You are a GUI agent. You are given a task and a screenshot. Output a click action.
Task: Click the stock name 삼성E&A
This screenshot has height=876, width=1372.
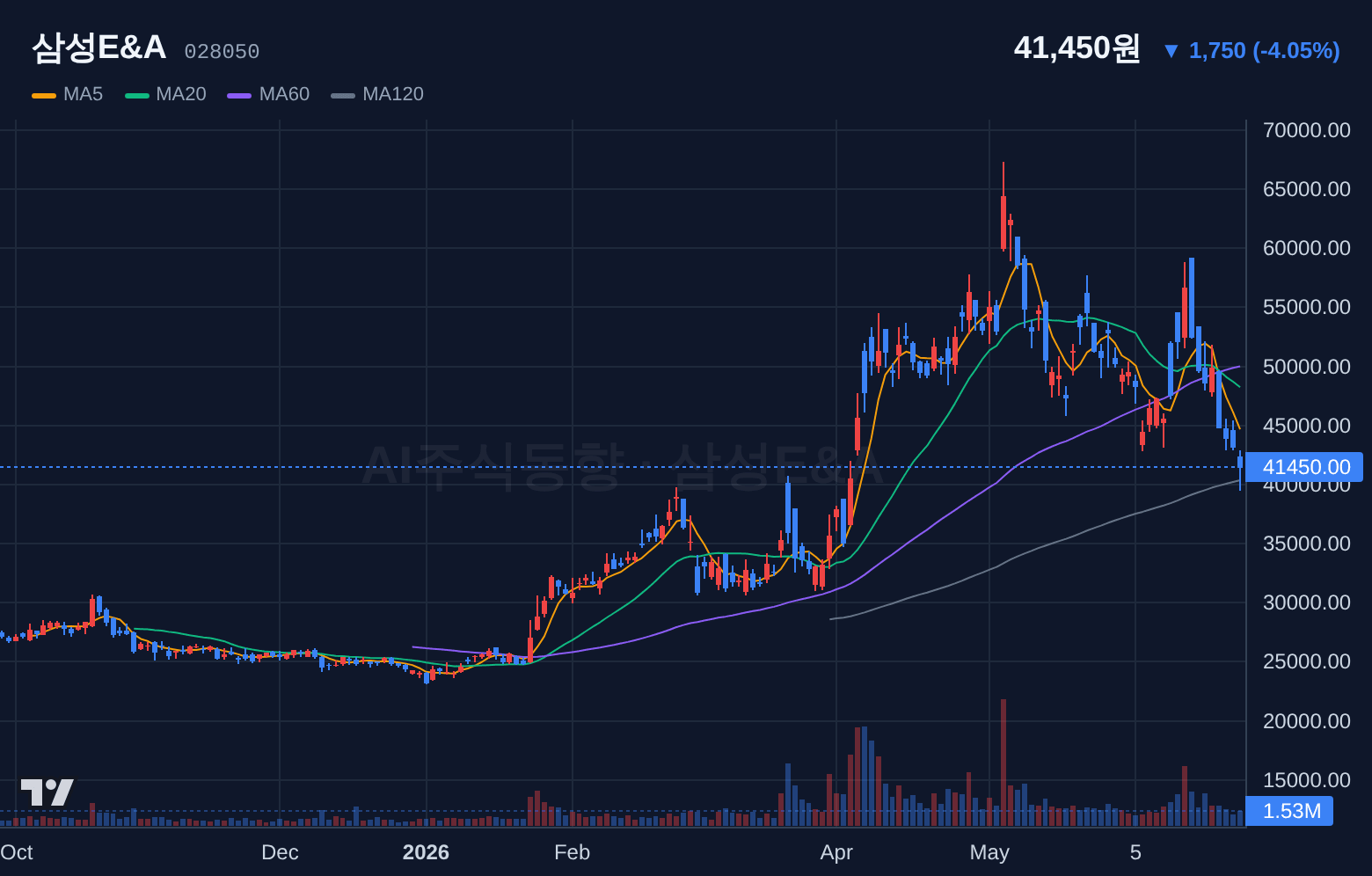[99, 47]
